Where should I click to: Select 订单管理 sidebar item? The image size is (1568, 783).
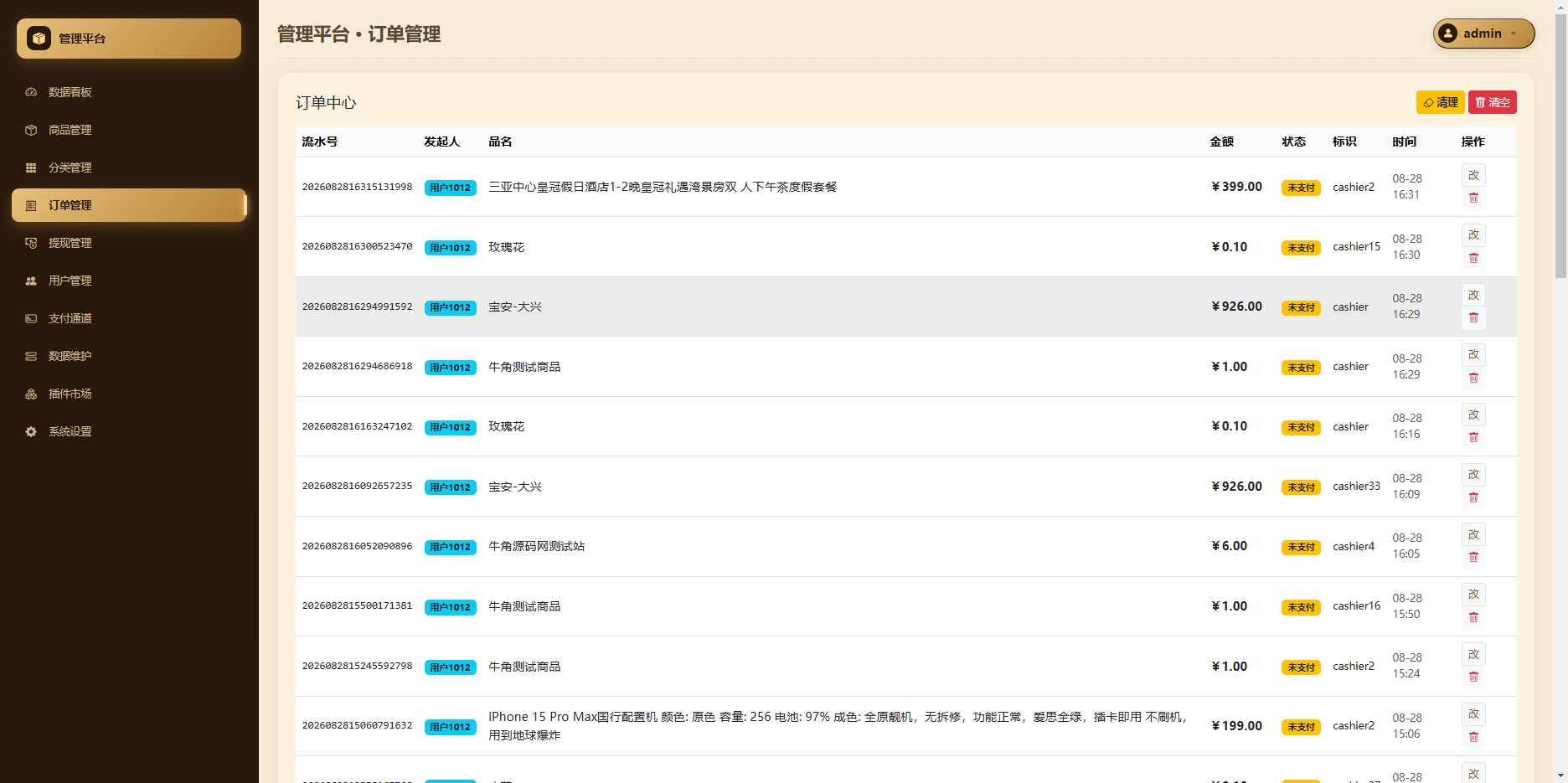pos(129,205)
